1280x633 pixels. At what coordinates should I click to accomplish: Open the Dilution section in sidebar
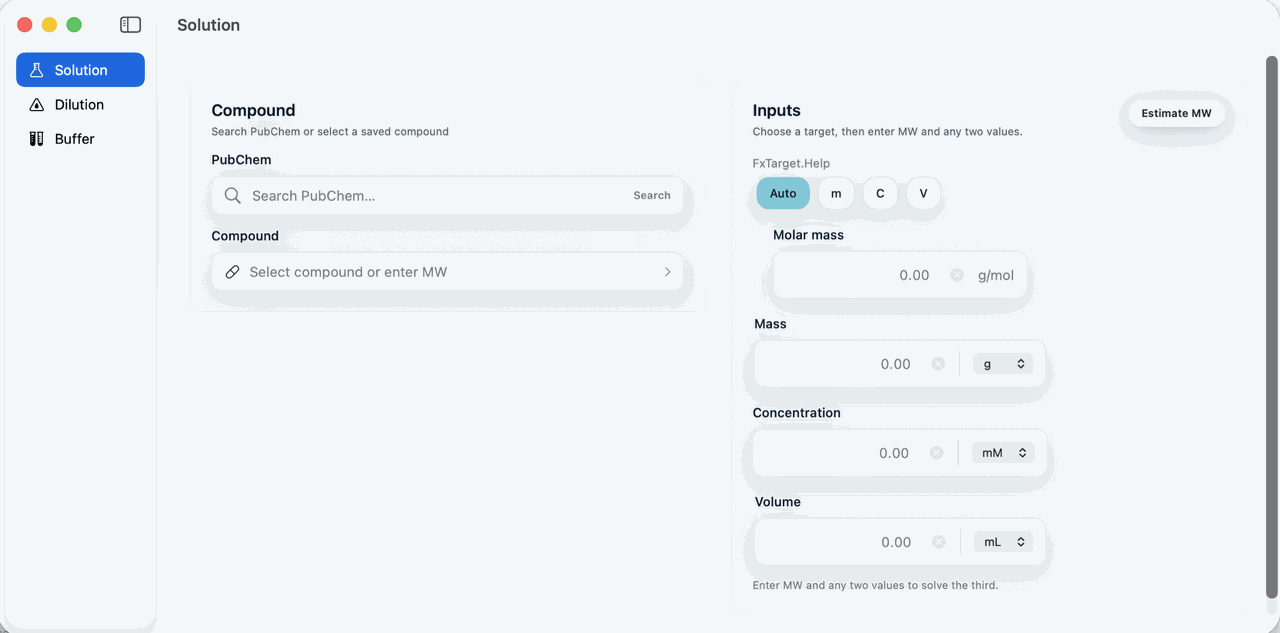pos(80,104)
